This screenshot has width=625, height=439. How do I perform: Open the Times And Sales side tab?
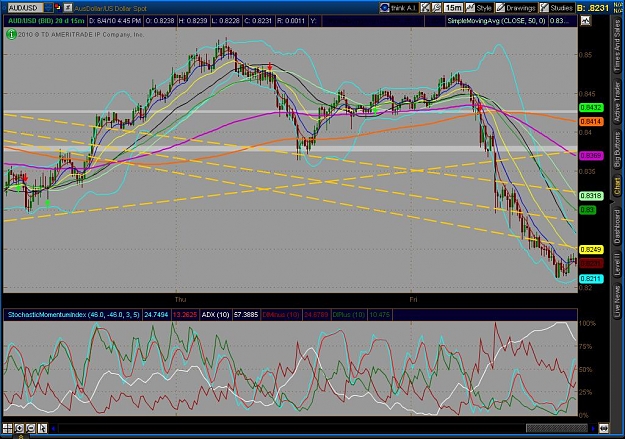point(617,46)
